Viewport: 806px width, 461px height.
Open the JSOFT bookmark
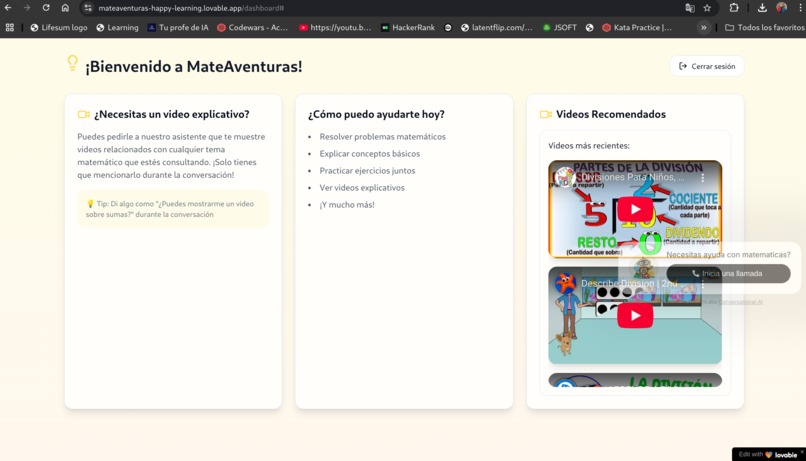pos(560,28)
